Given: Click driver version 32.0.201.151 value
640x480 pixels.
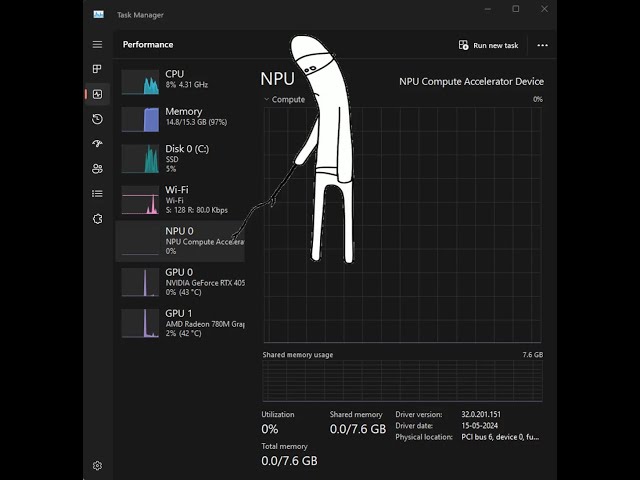Looking at the screenshot, I should click(x=481, y=414).
